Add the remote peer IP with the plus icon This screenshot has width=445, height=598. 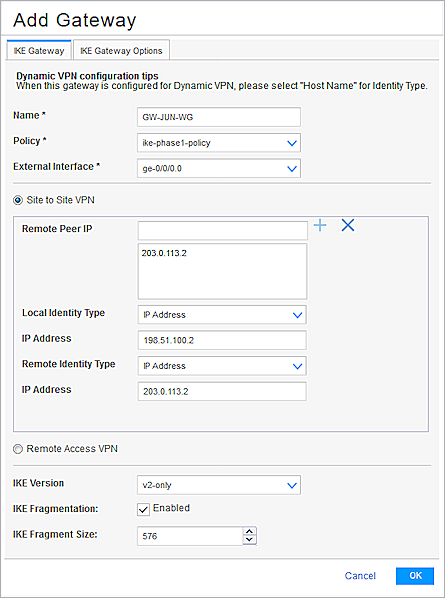pos(320,225)
